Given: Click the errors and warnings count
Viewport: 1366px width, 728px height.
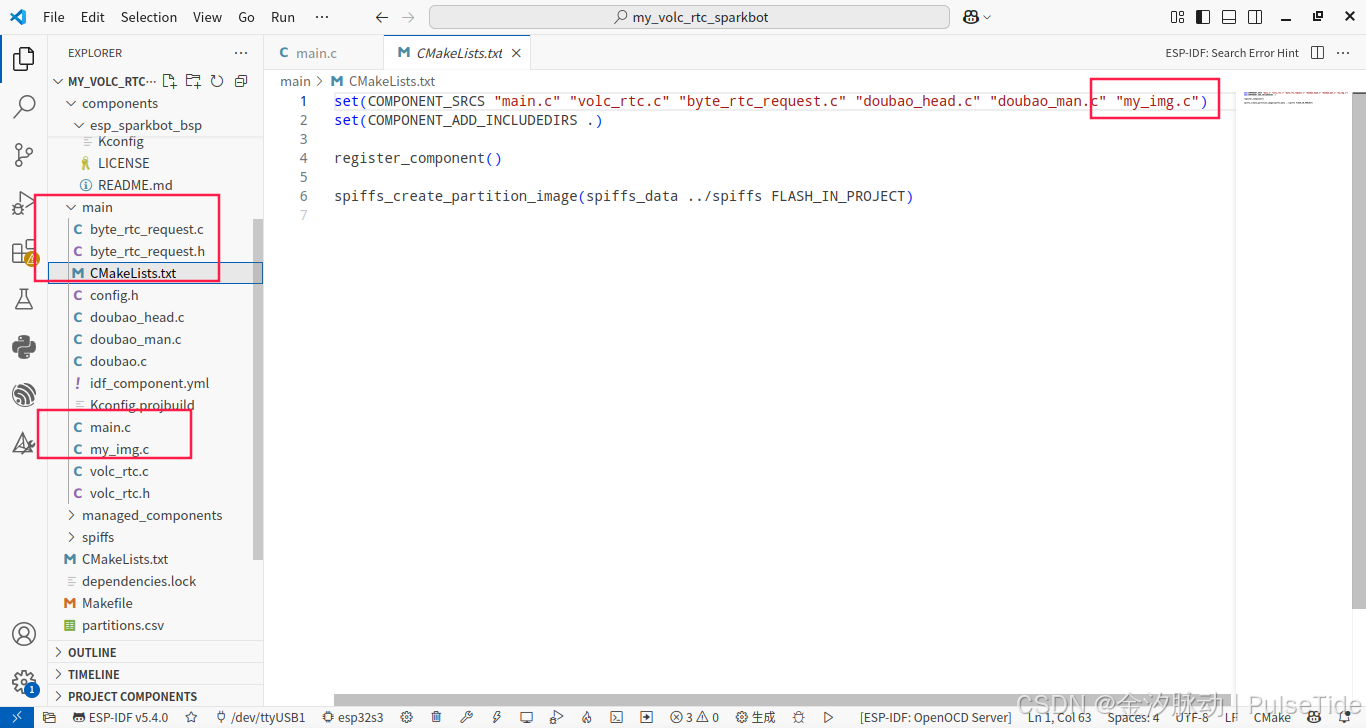Looking at the screenshot, I should click(695, 717).
